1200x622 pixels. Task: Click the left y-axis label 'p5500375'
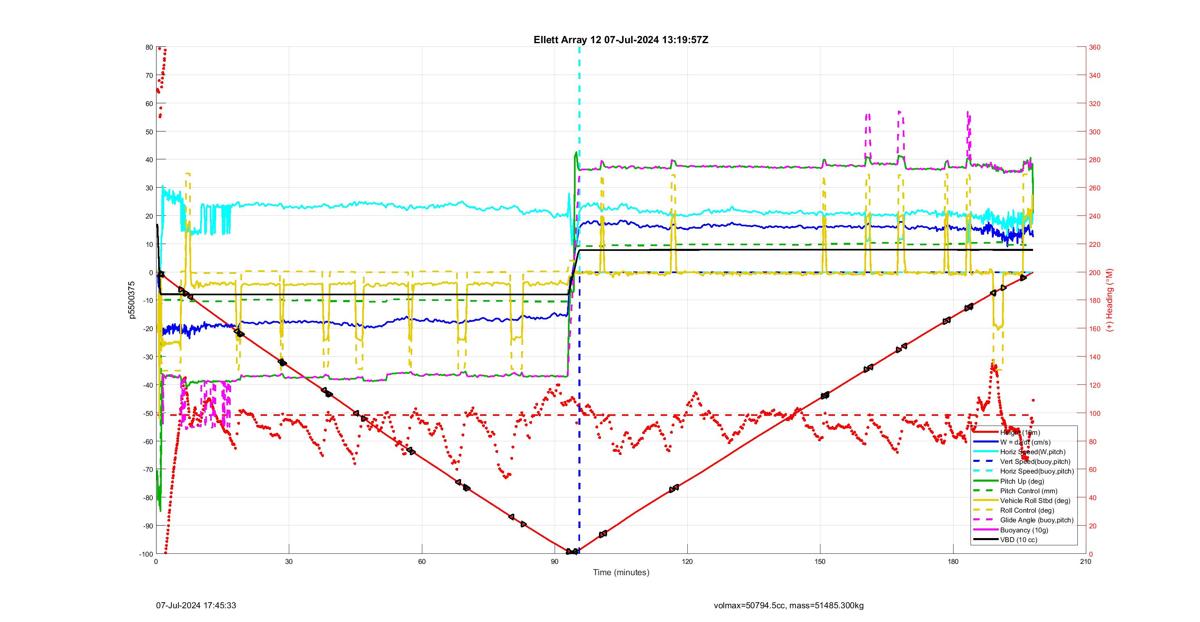(x=132, y=300)
